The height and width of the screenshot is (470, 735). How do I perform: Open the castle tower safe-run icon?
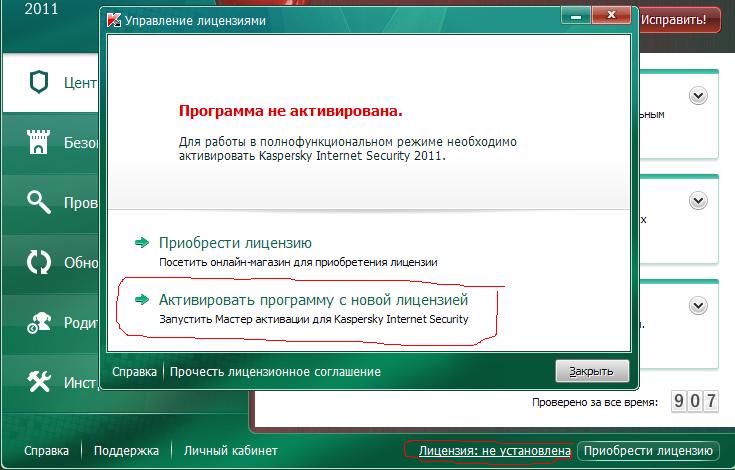38,142
